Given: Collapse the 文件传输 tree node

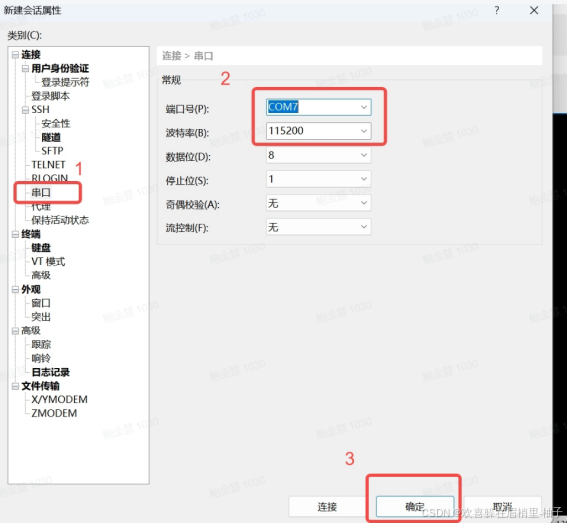Looking at the screenshot, I should (15, 386).
